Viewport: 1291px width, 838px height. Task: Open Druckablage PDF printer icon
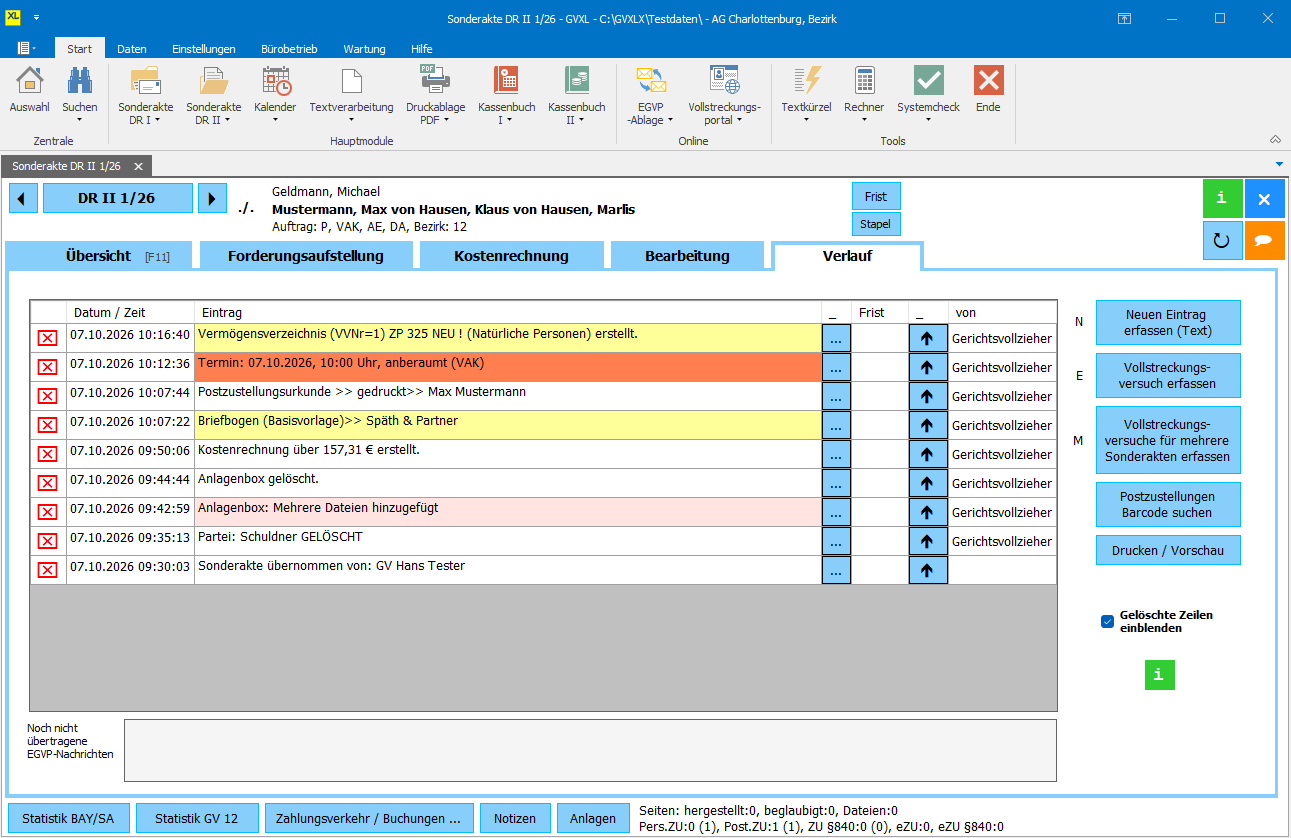point(435,80)
